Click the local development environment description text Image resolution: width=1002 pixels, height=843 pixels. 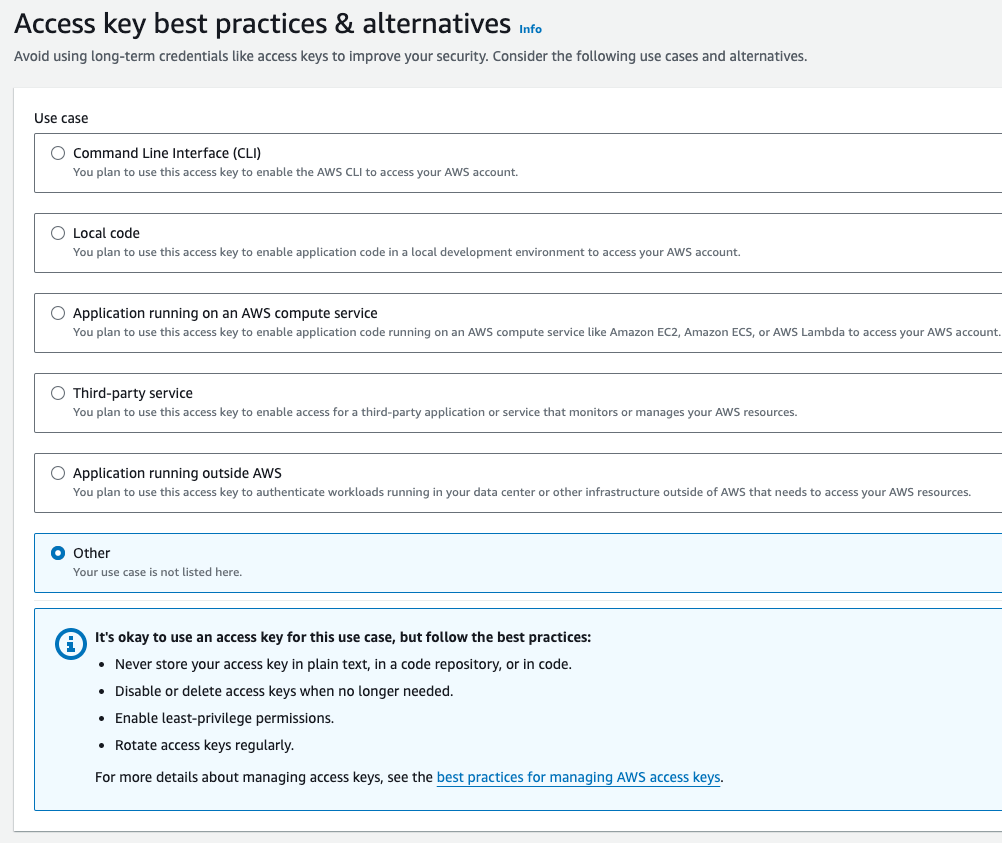[x=406, y=252]
